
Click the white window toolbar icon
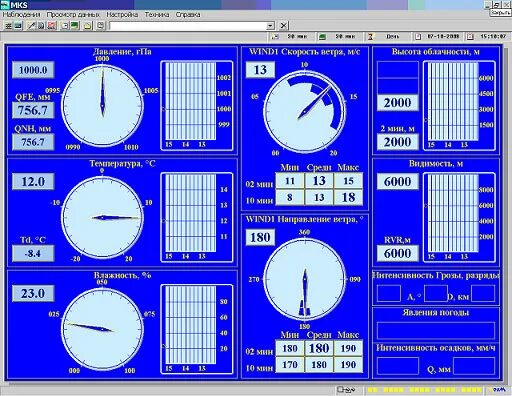pyautogui.click(x=65, y=25)
